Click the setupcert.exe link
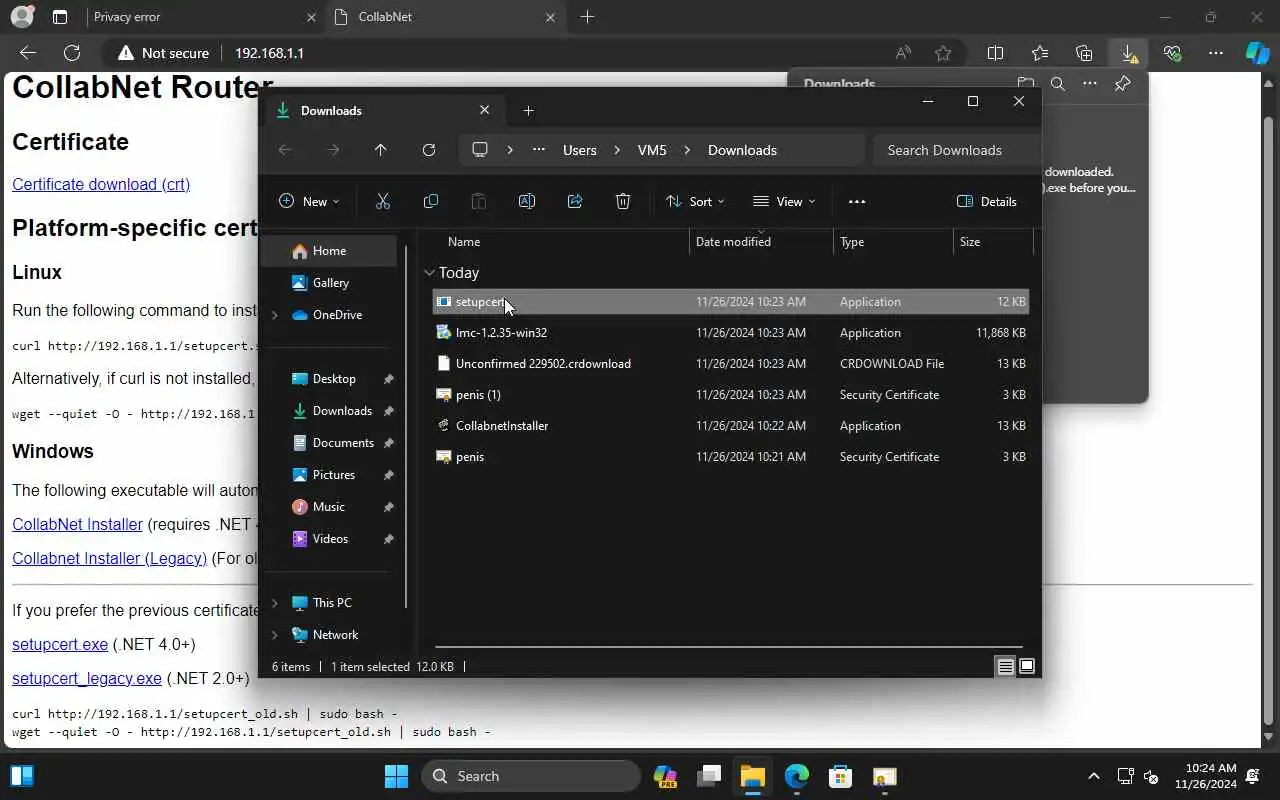 tap(60, 644)
